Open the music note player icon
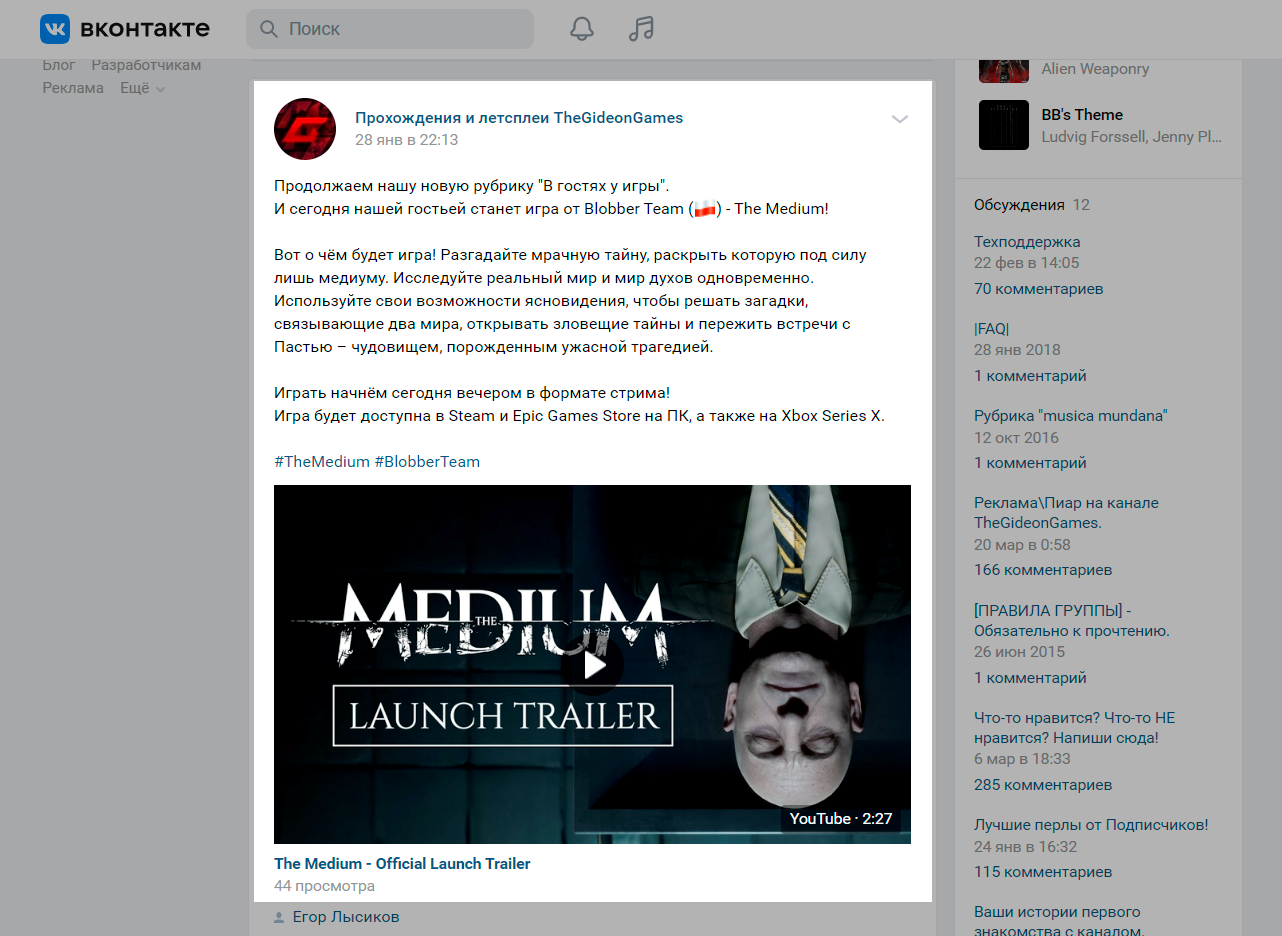 pos(641,29)
